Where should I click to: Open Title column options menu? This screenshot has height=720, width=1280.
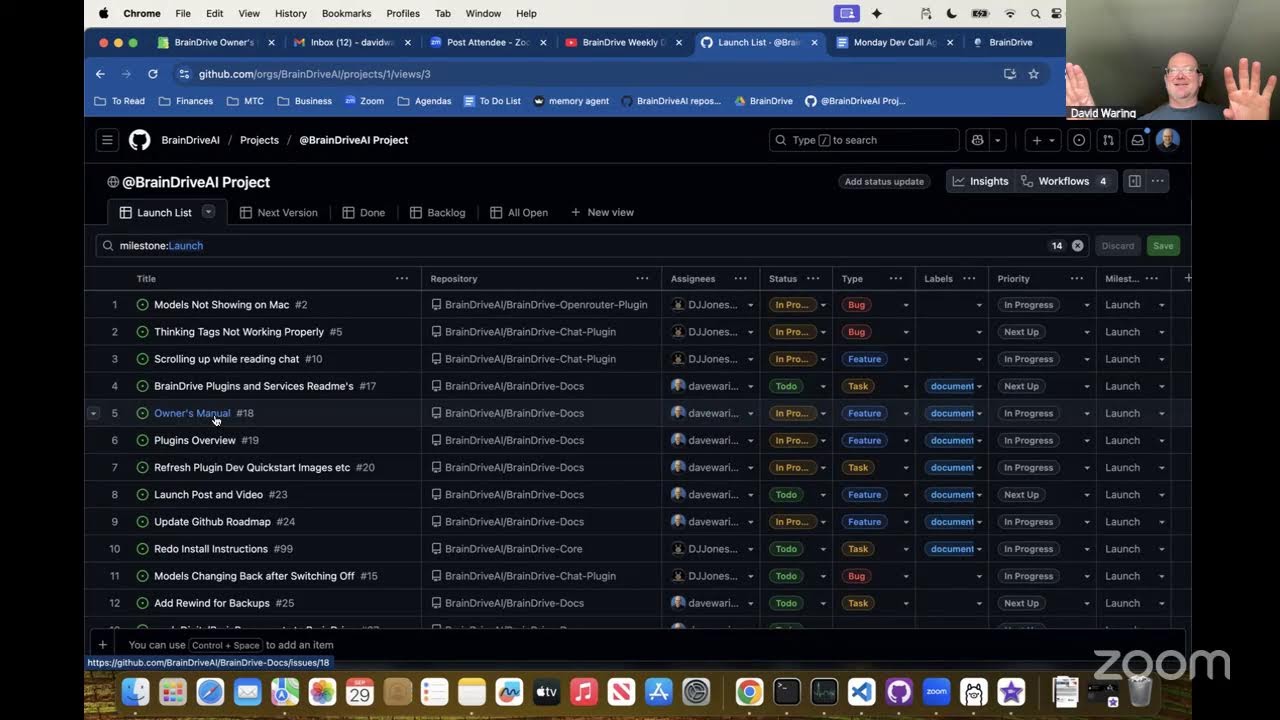click(x=401, y=279)
